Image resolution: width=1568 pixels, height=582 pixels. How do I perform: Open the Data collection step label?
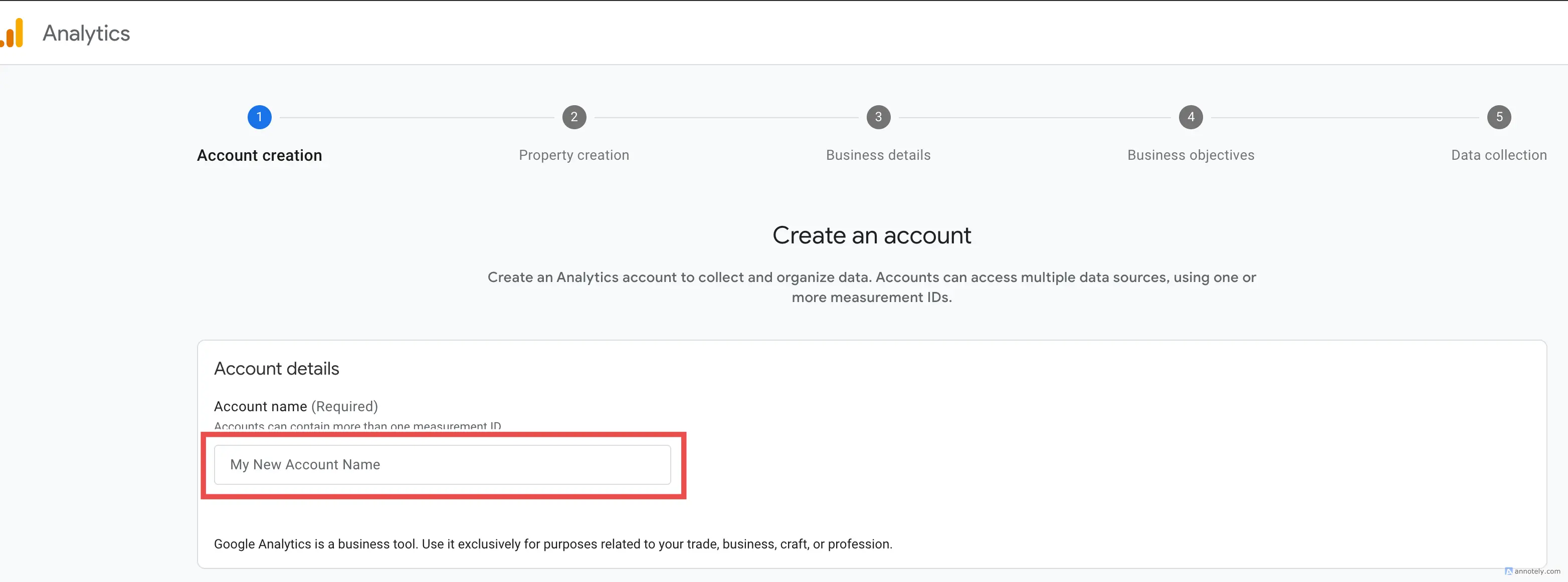point(1499,155)
